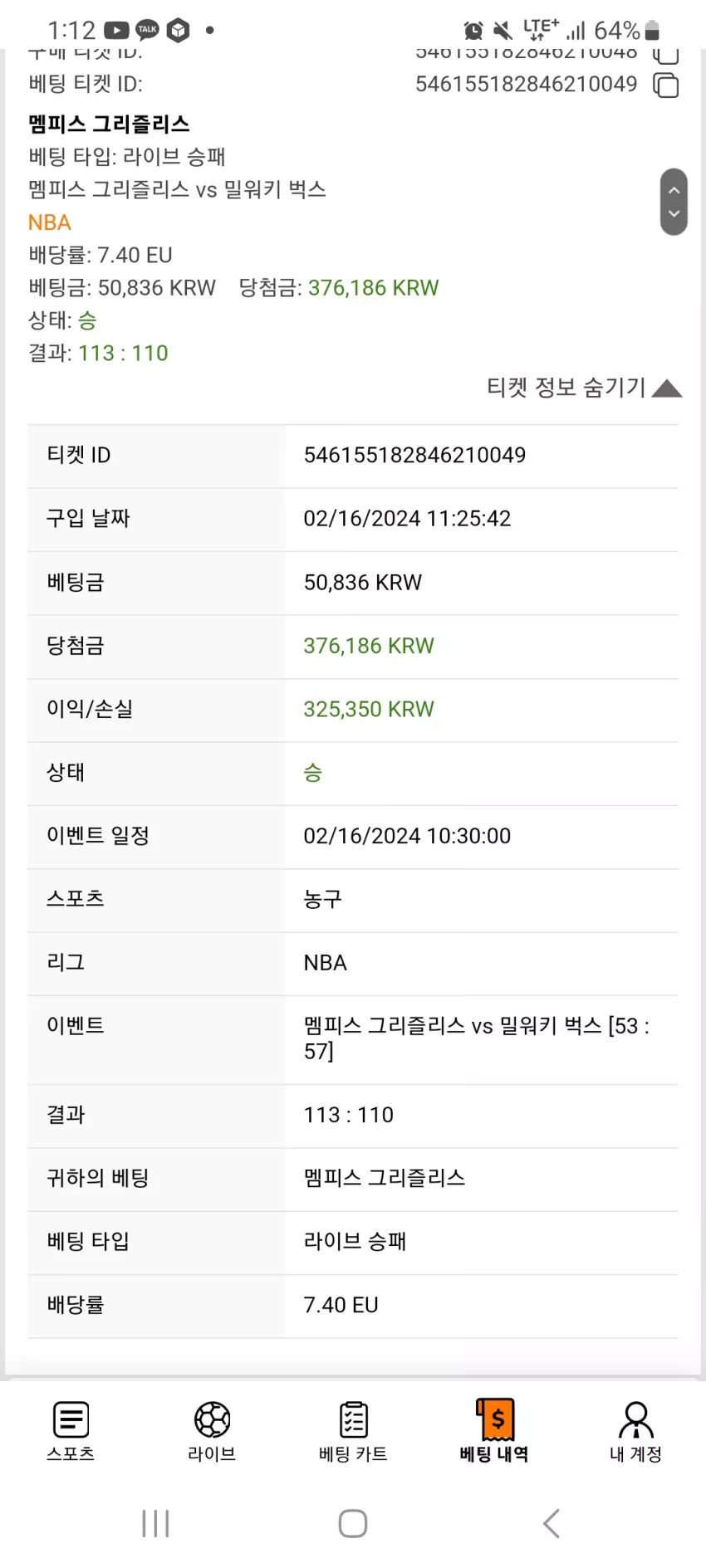
Task: Tap the 멤피스 그리즐리스 bold team title
Action: tap(109, 125)
